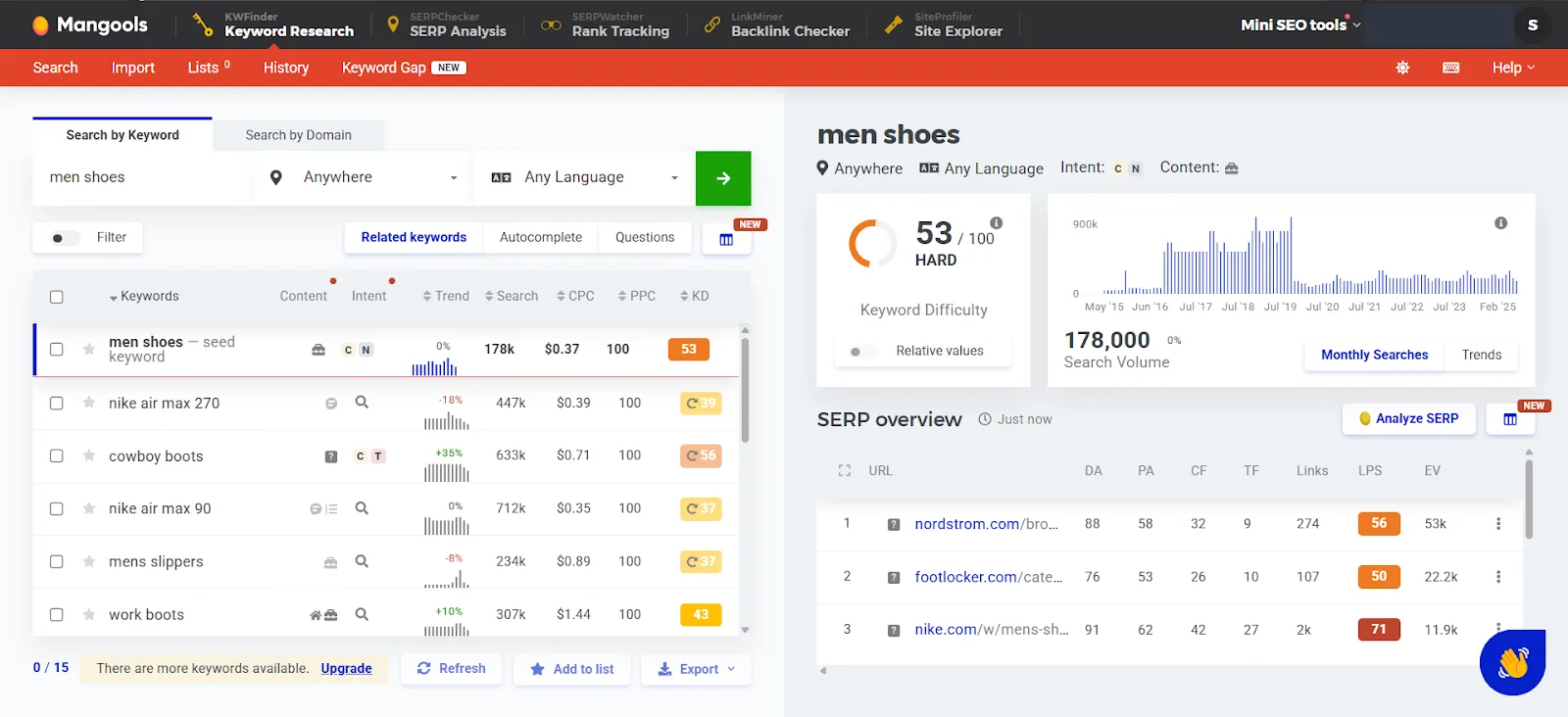The width and height of the screenshot is (1568, 717).
Task: Star the men shoes seed keyword
Action: coord(89,349)
